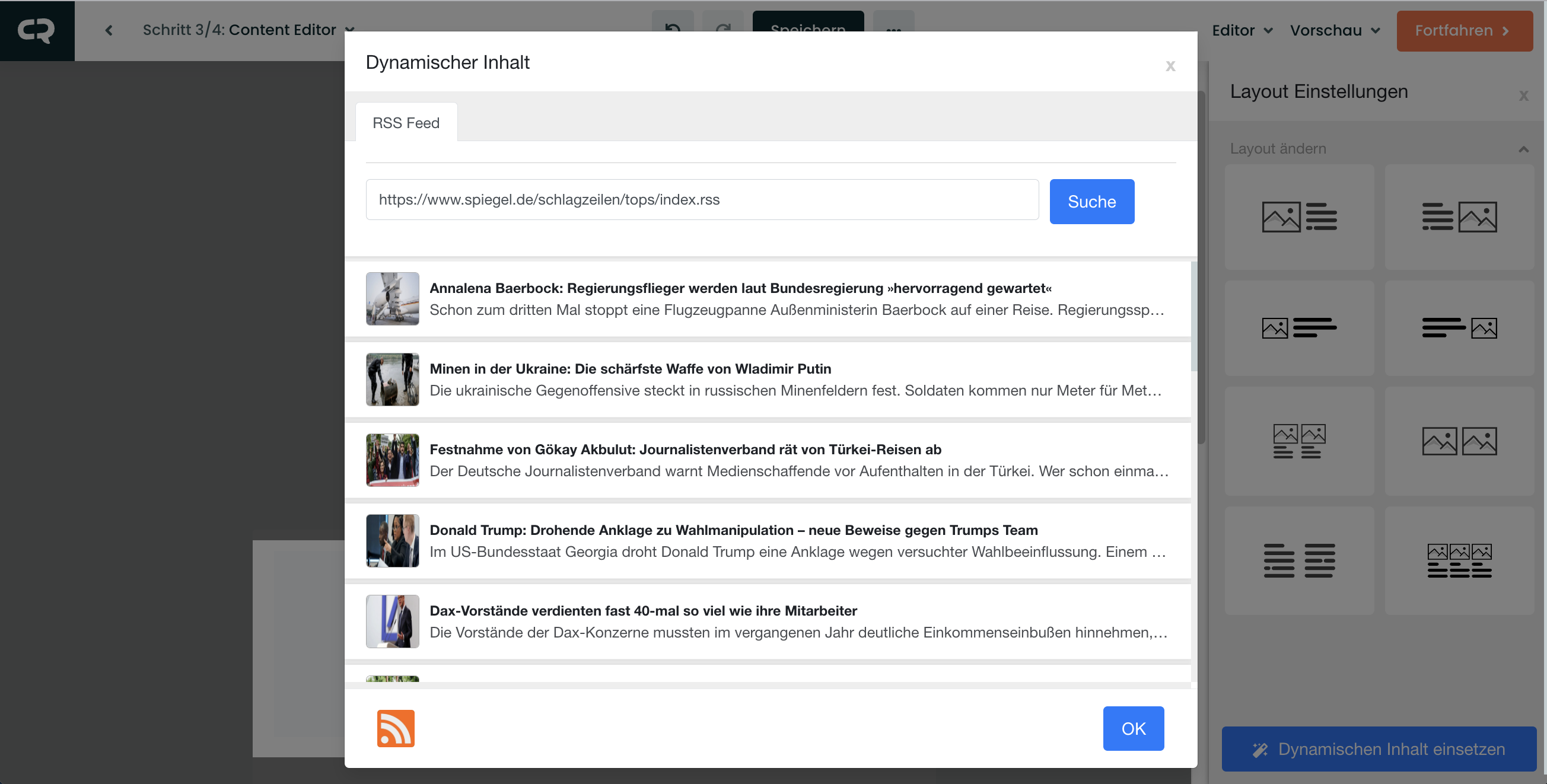
Task: Select the Festnahme von Gökay Akbulut article thumbnail
Action: [392, 460]
